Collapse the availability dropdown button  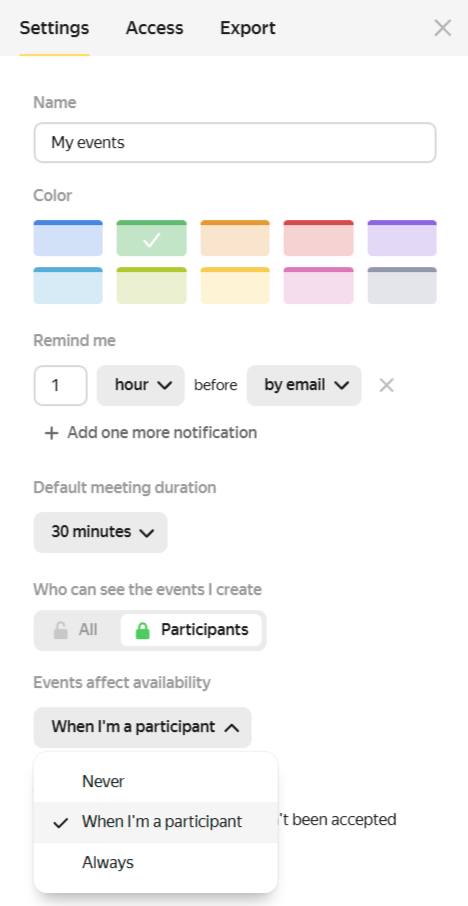[143, 727]
